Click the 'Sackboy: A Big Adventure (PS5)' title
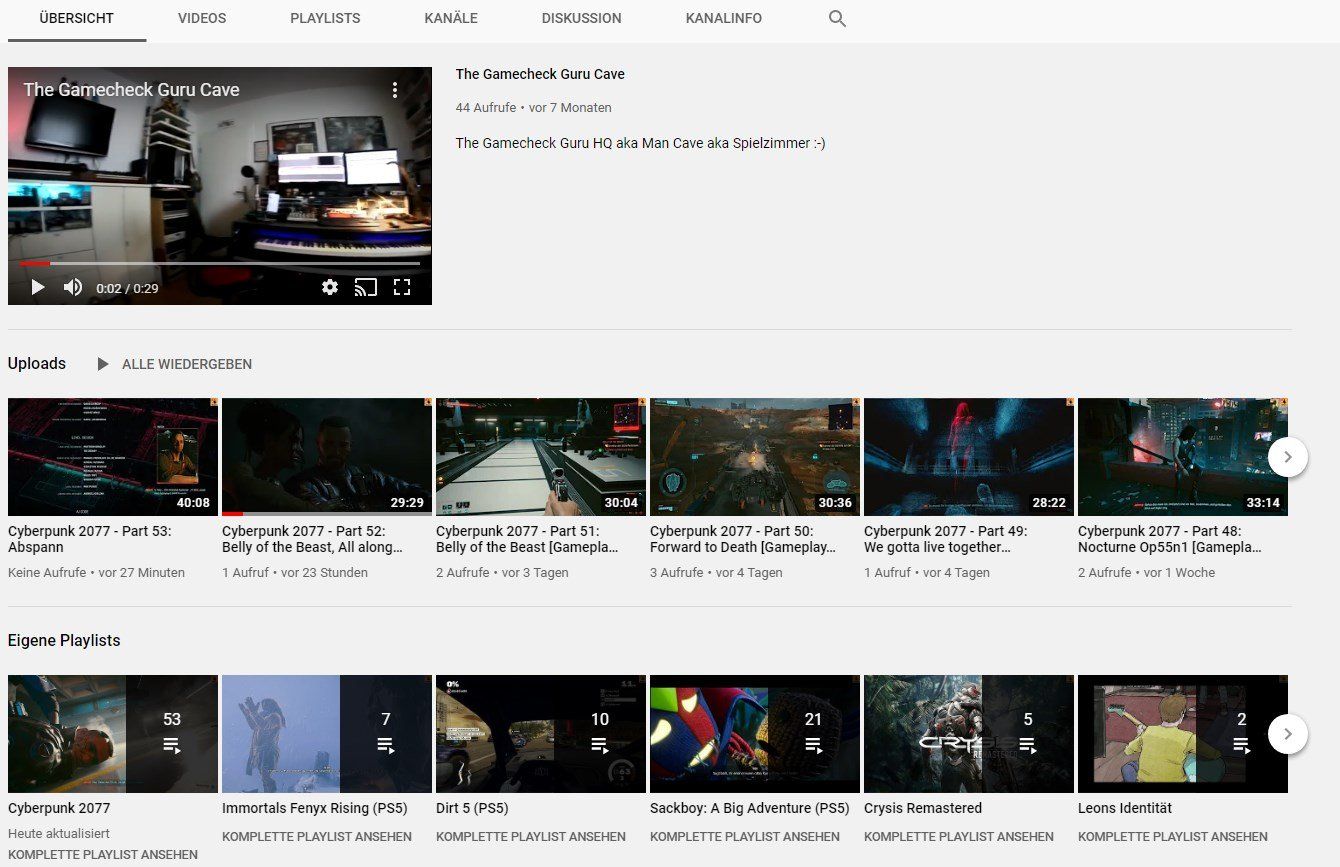The image size is (1340, 867). (750, 808)
